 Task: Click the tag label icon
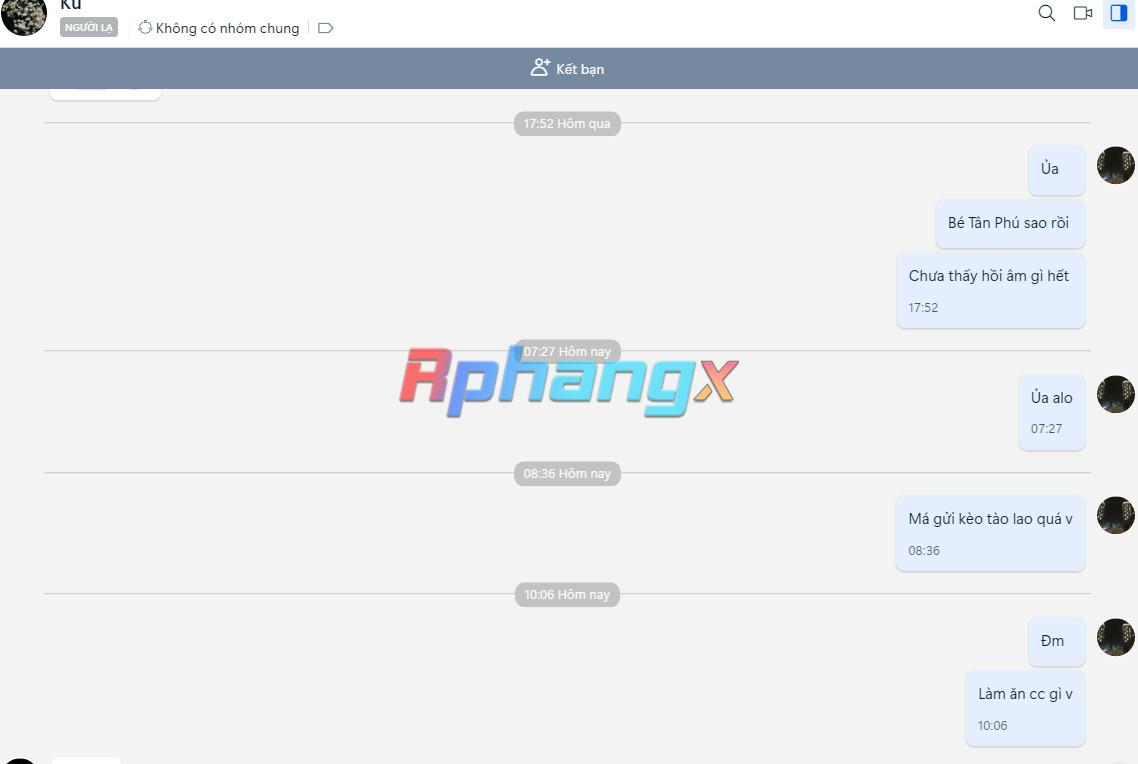click(x=326, y=28)
